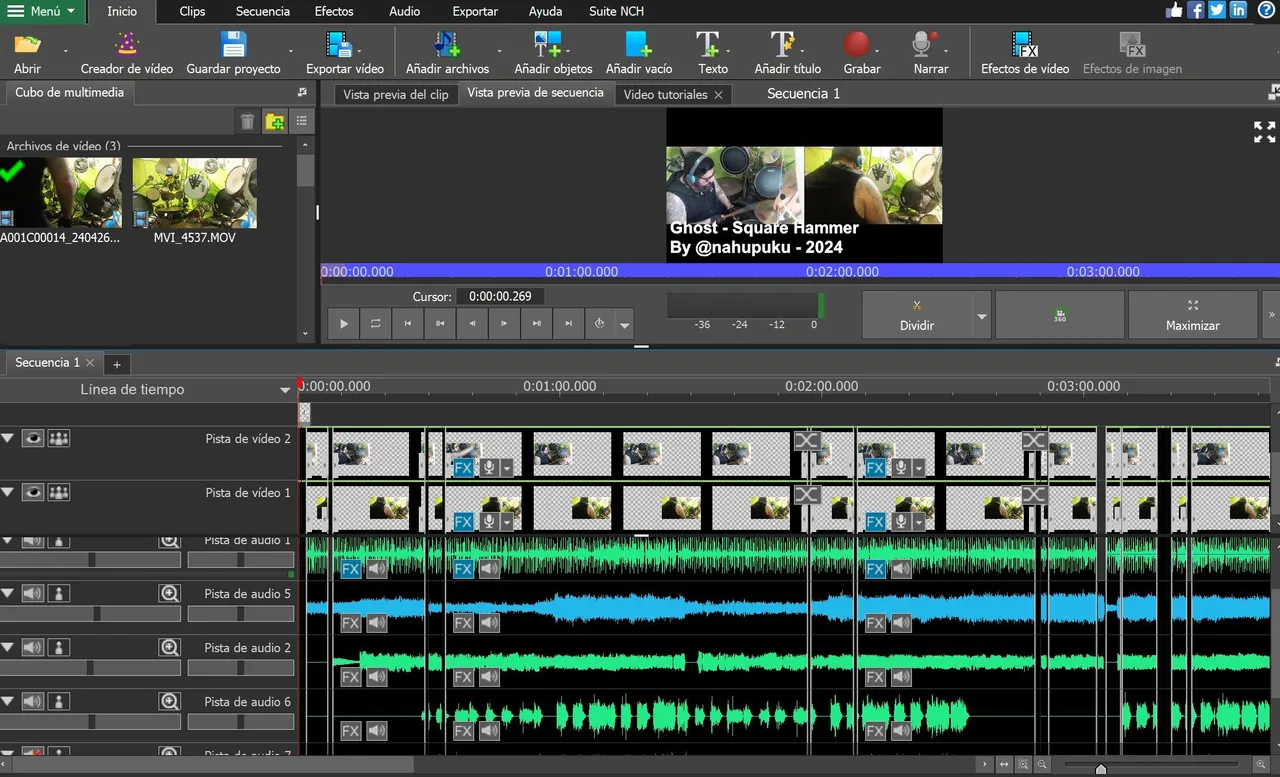The height and width of the screenshot is (777, 1280).
Task: Open playback controls dropdown arrow
Action: [625, 324]
